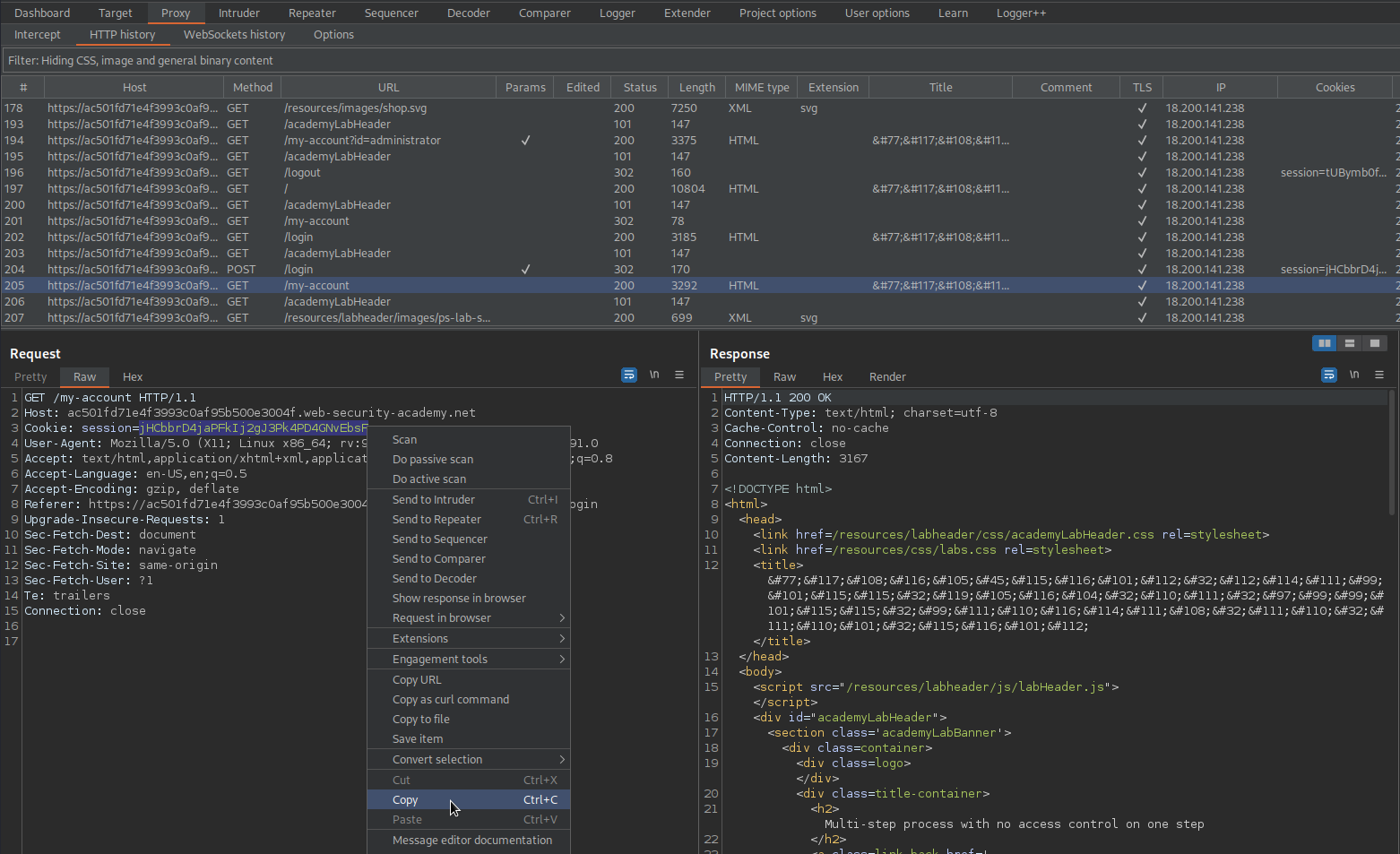Open the Project options tab
1400x854 pixels.
coord(778,13)
